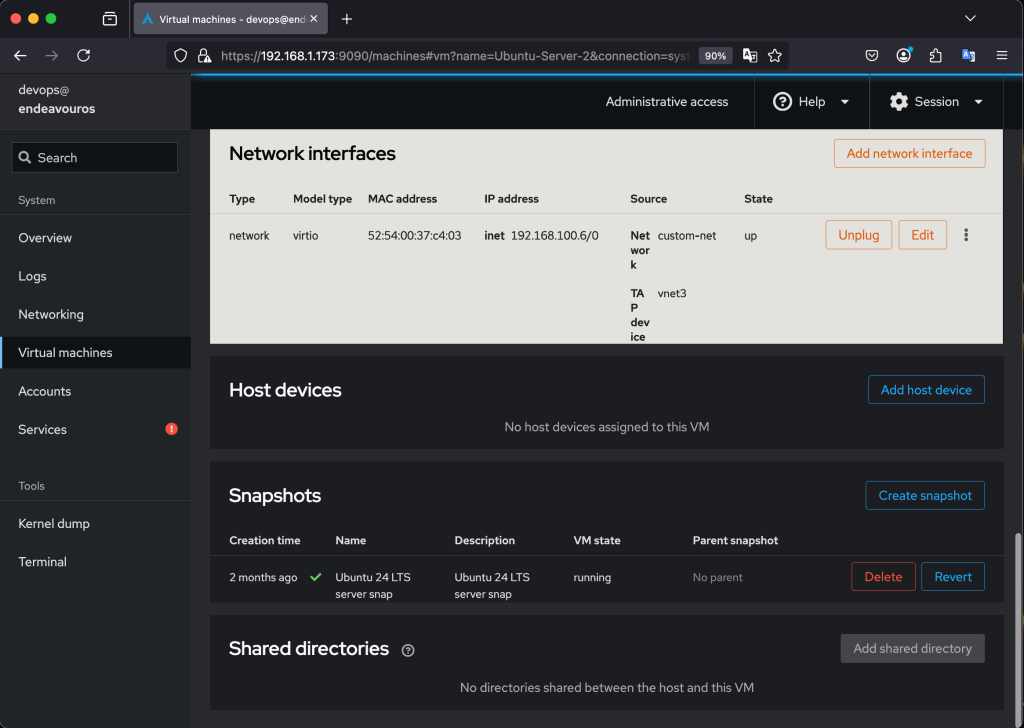Click the 90% zoom level indicator

point(715,56)
